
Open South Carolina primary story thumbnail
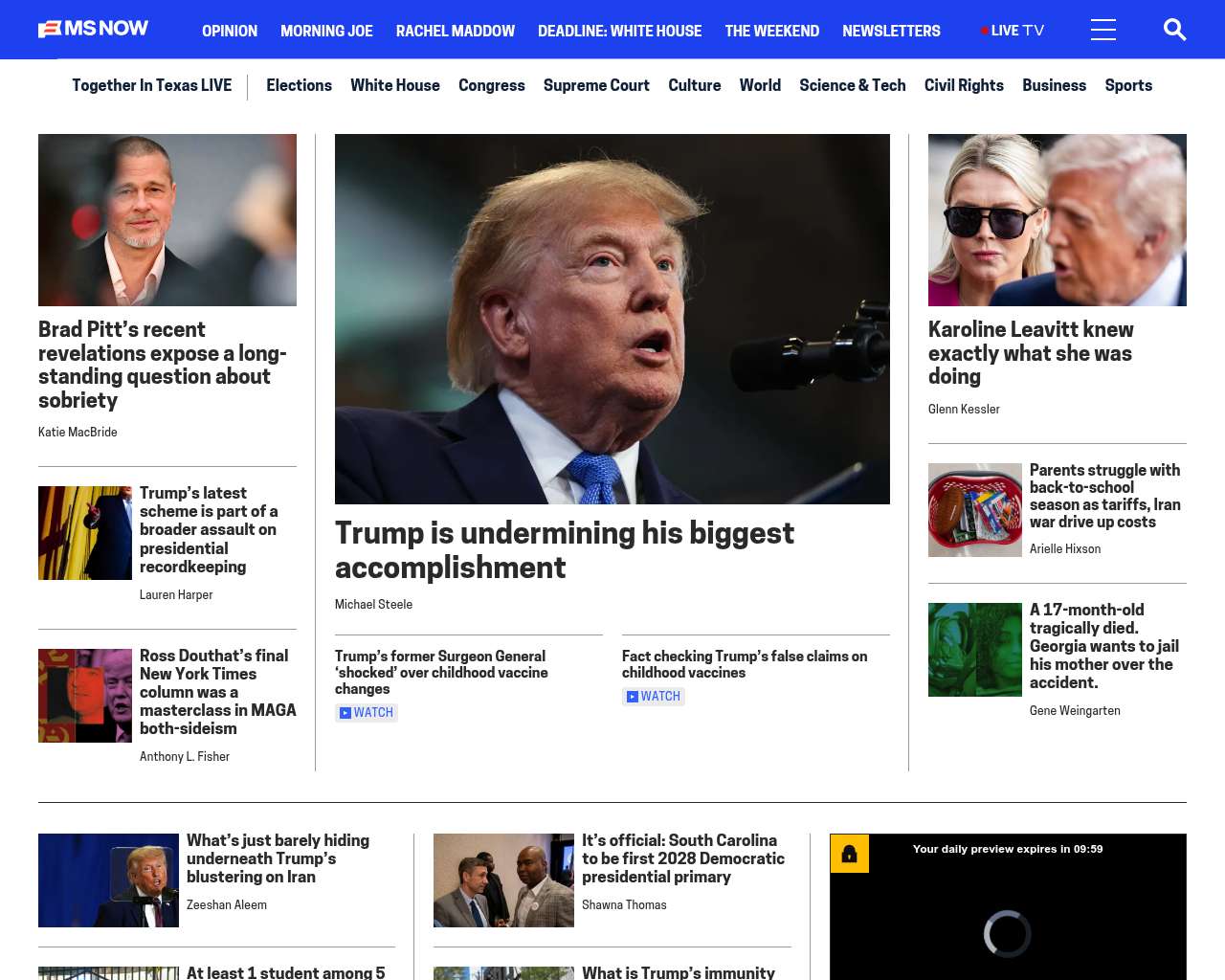503,880
